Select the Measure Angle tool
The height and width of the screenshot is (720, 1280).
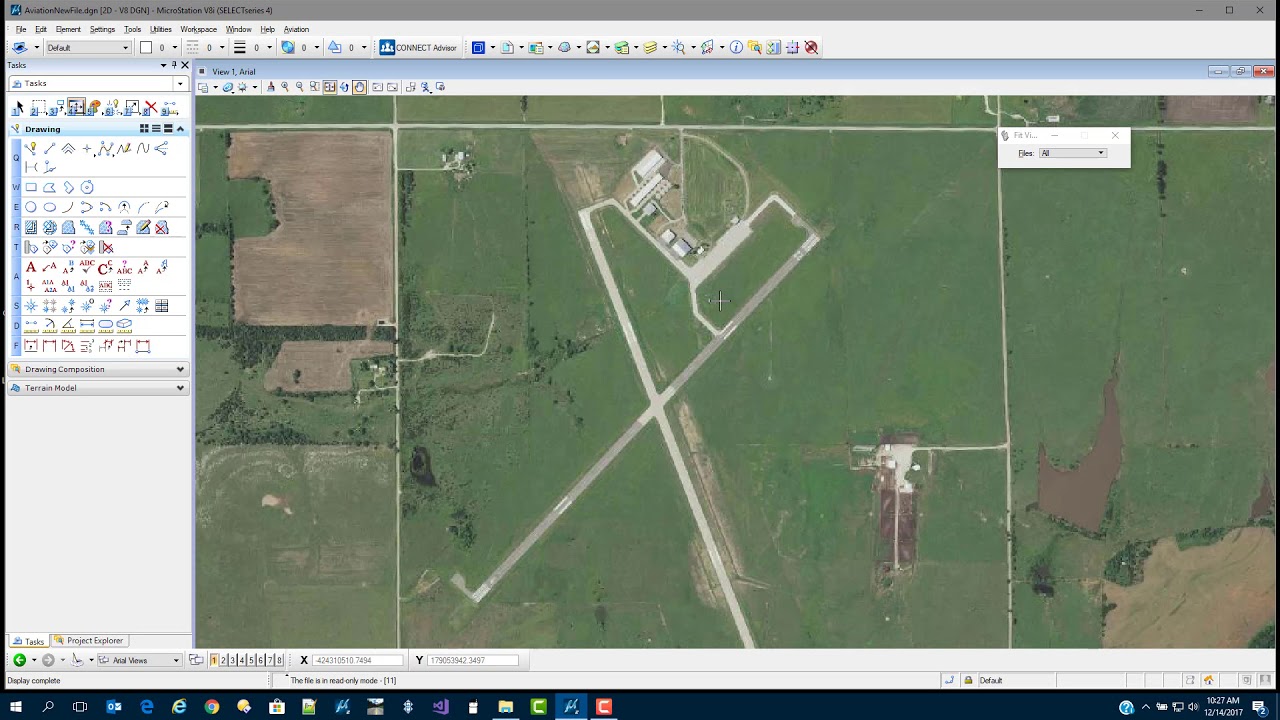[x=69, y=324]
